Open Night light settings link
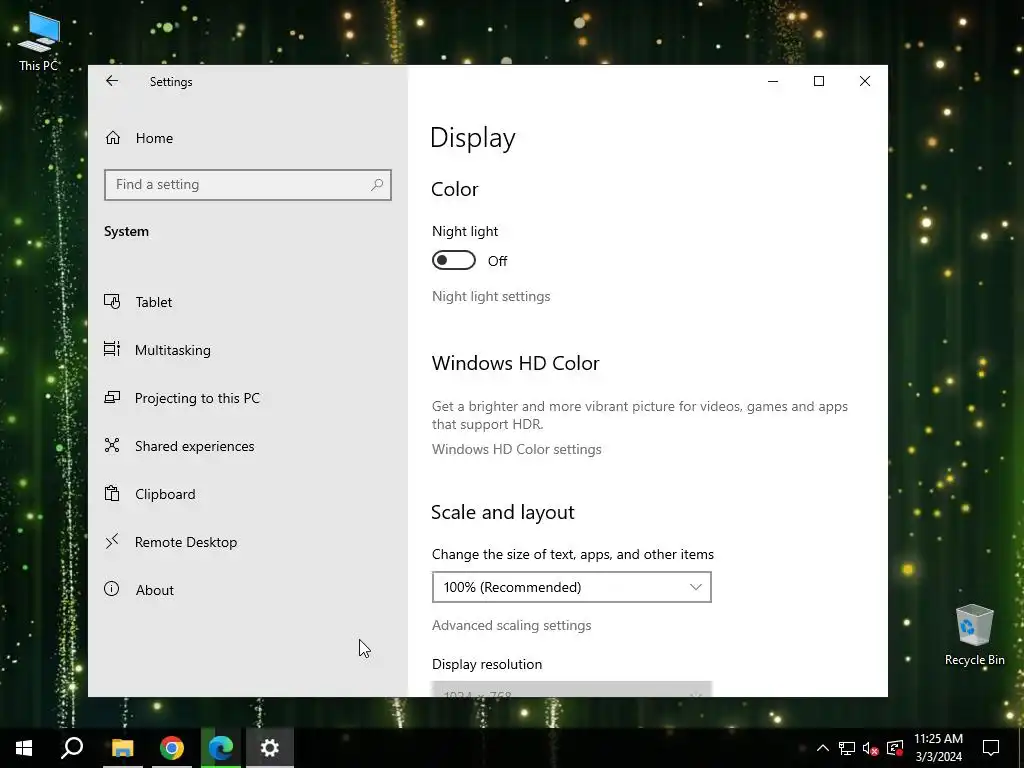 [491, 296]
